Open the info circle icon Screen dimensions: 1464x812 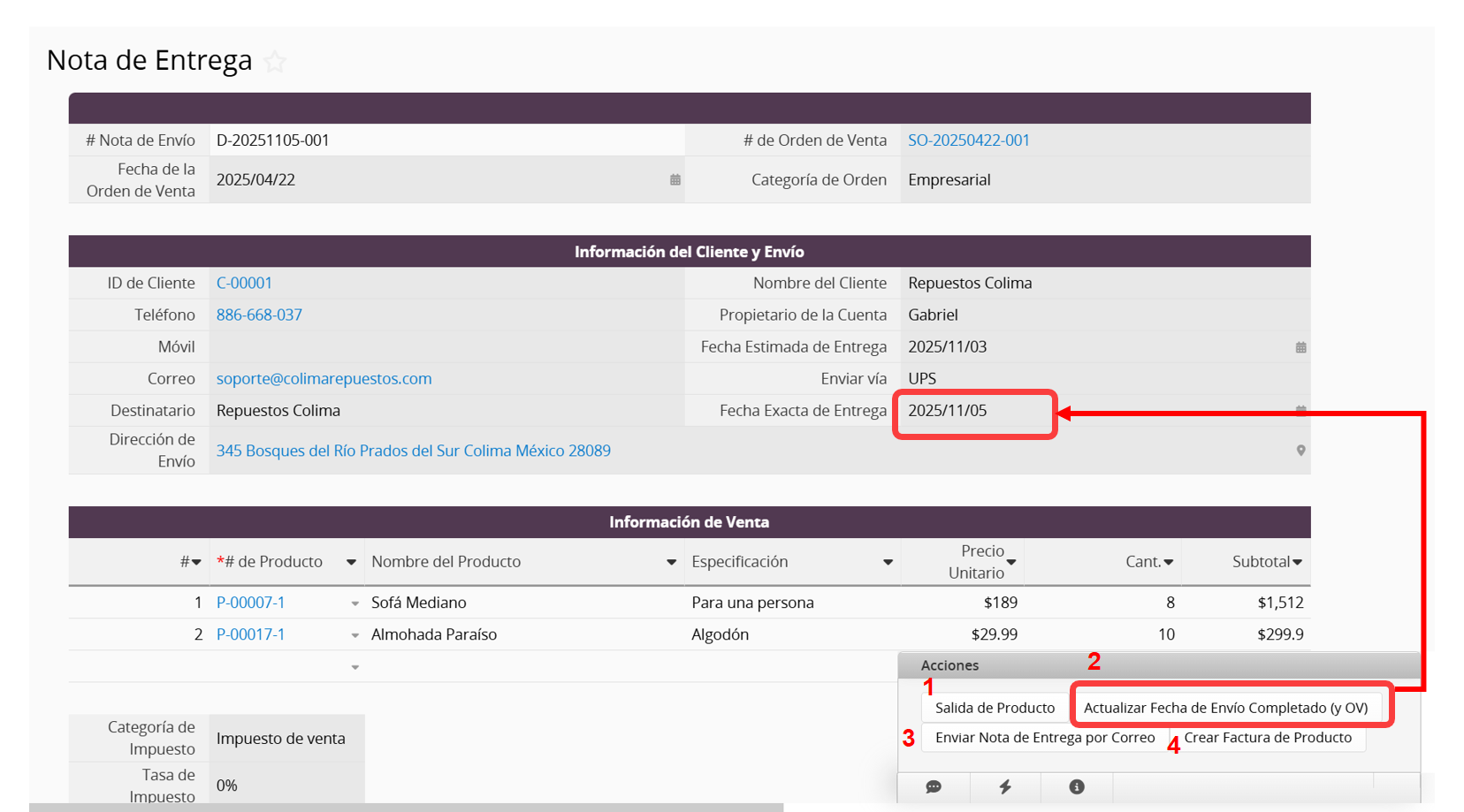pyautogui.click(x=1076, y=786)
